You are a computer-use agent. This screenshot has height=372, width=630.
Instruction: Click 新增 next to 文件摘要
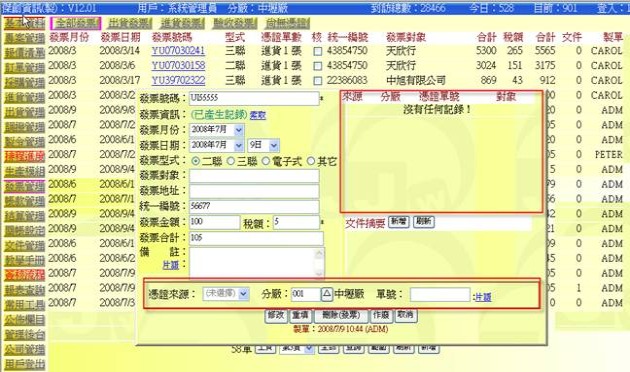(399, 222)
